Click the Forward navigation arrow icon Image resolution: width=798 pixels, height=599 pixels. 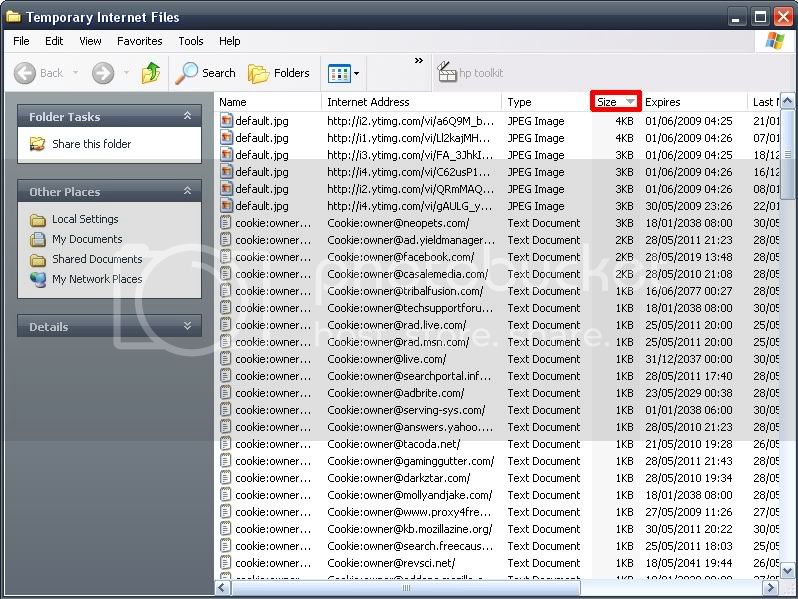pos(102,73)
